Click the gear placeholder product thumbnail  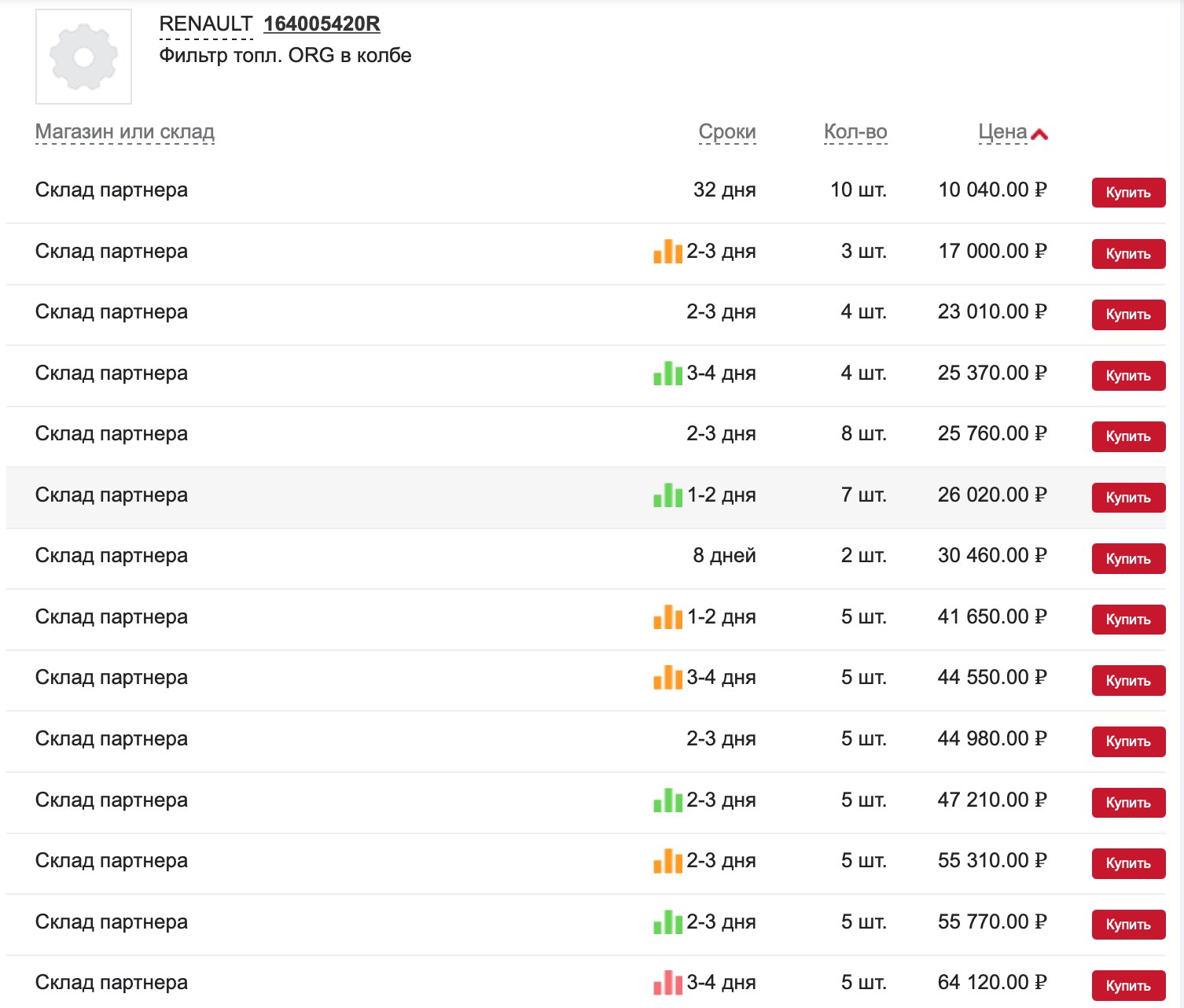pyautogui.click(x=83, y=57)
